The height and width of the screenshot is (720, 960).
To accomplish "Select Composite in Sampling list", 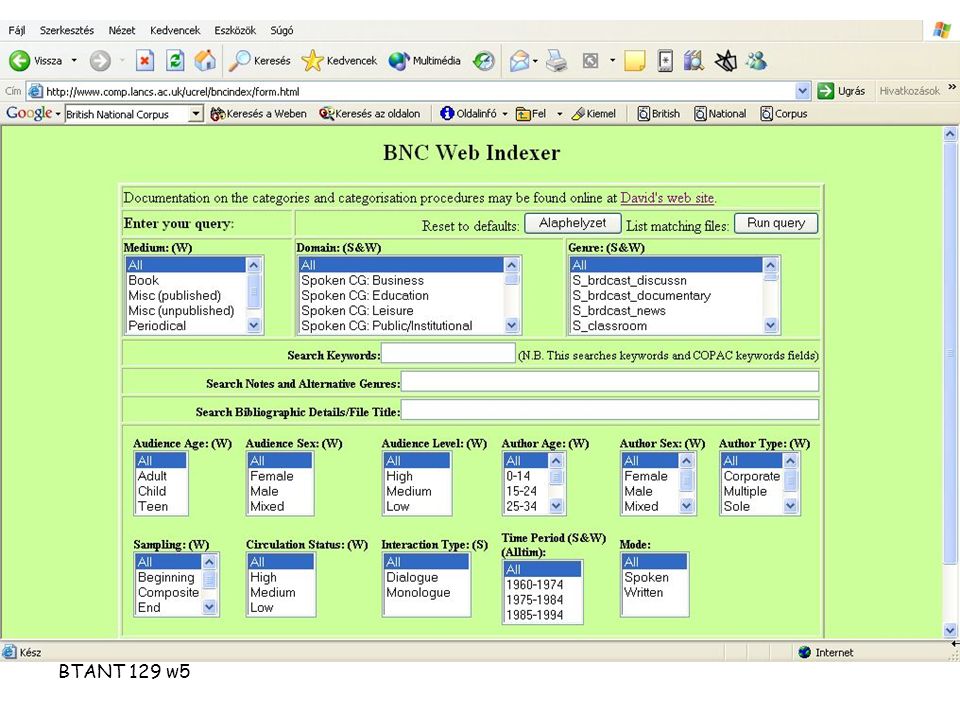I will coord(168,593).
